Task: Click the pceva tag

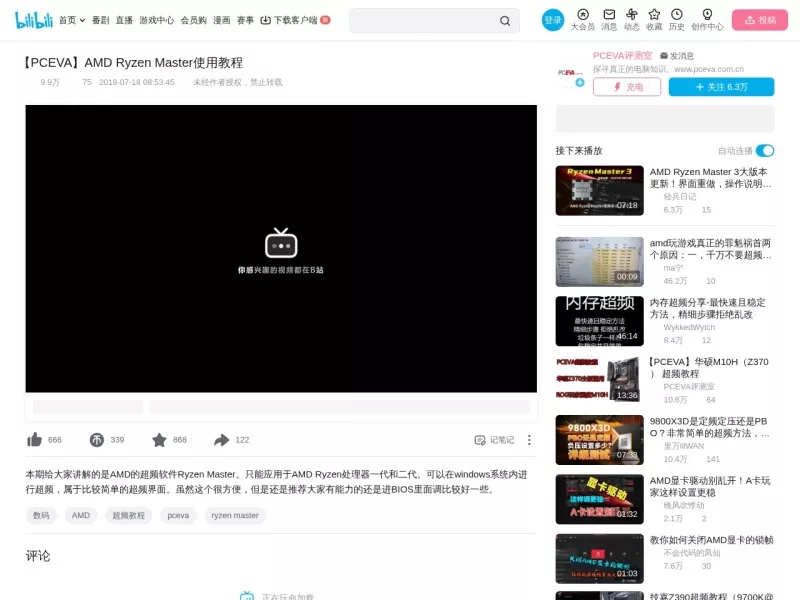Action: click(178, 515)
